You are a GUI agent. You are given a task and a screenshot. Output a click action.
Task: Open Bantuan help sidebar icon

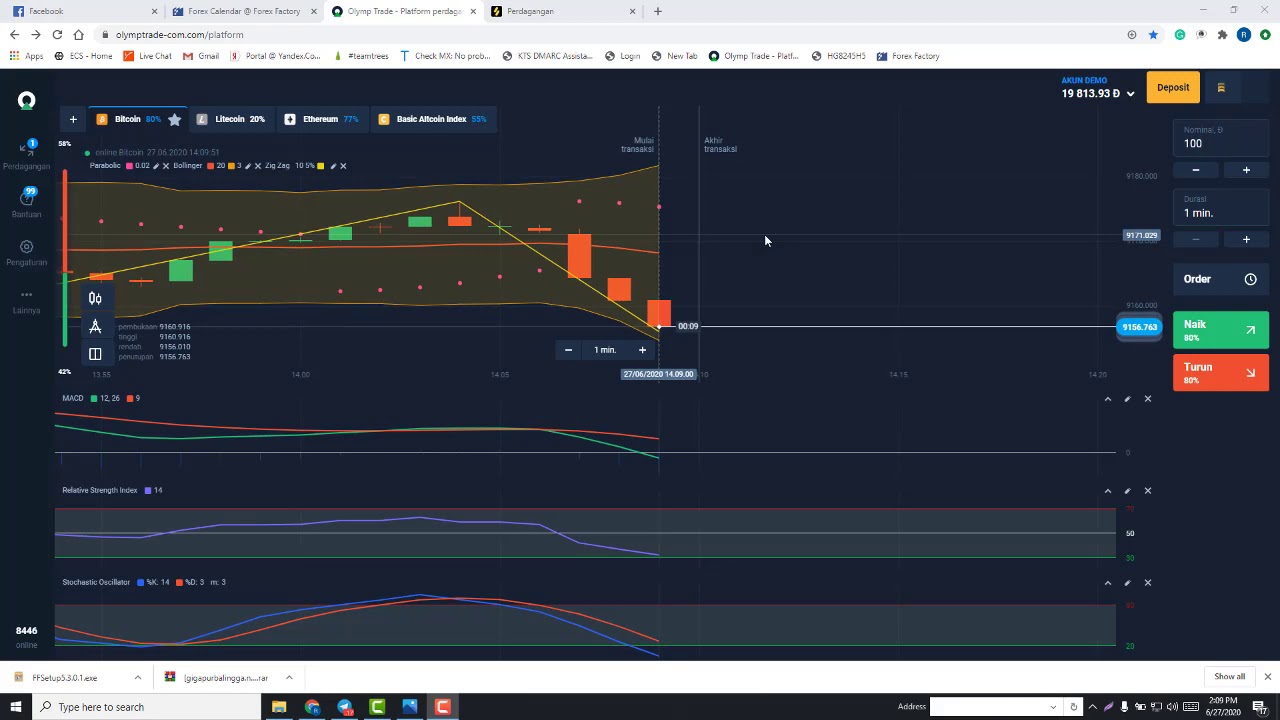[27, 201]
